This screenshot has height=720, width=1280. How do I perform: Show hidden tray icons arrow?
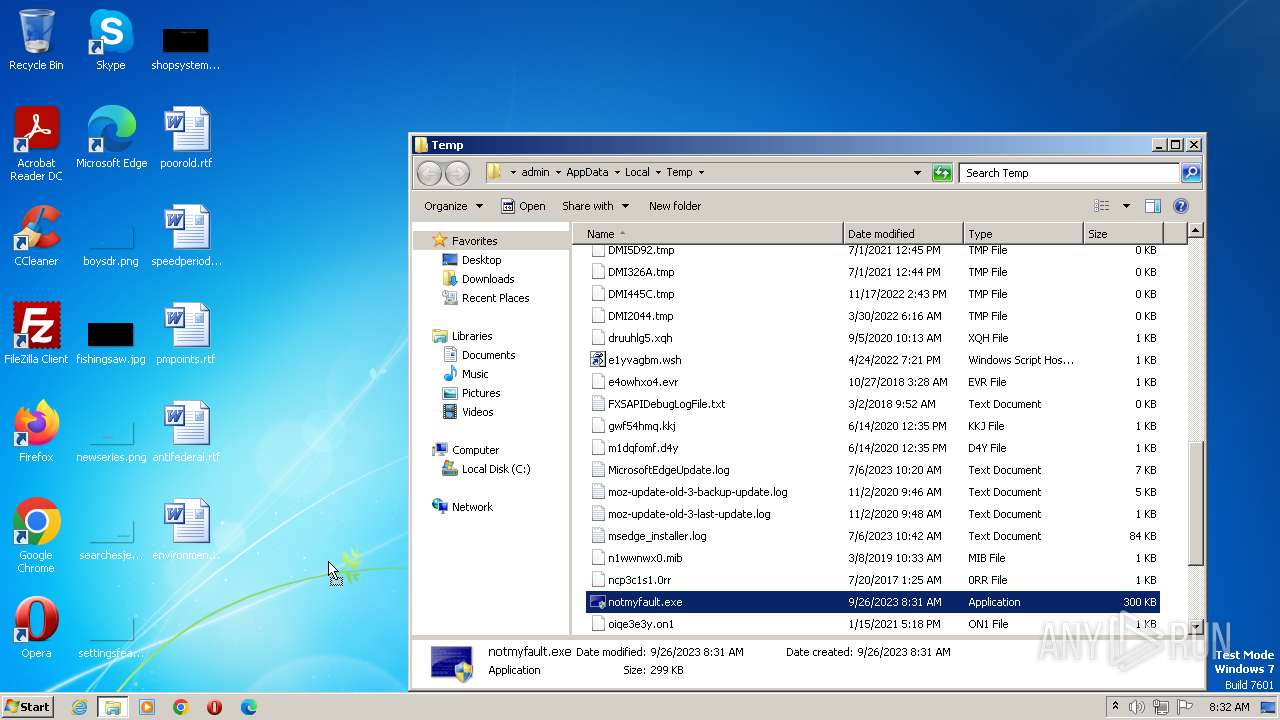point(1115,707)
